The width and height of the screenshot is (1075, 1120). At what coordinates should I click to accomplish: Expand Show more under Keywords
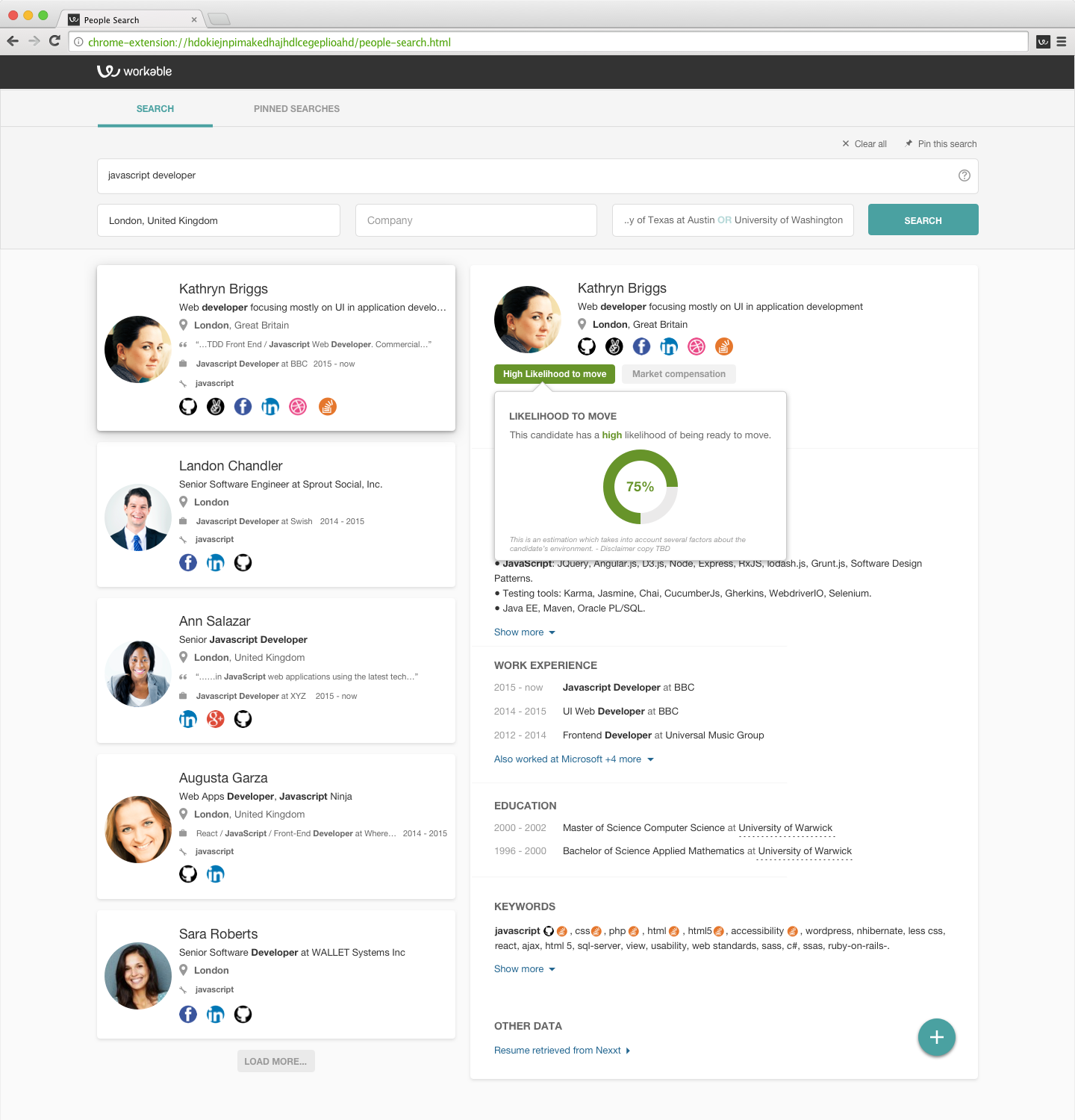(524, 969)
